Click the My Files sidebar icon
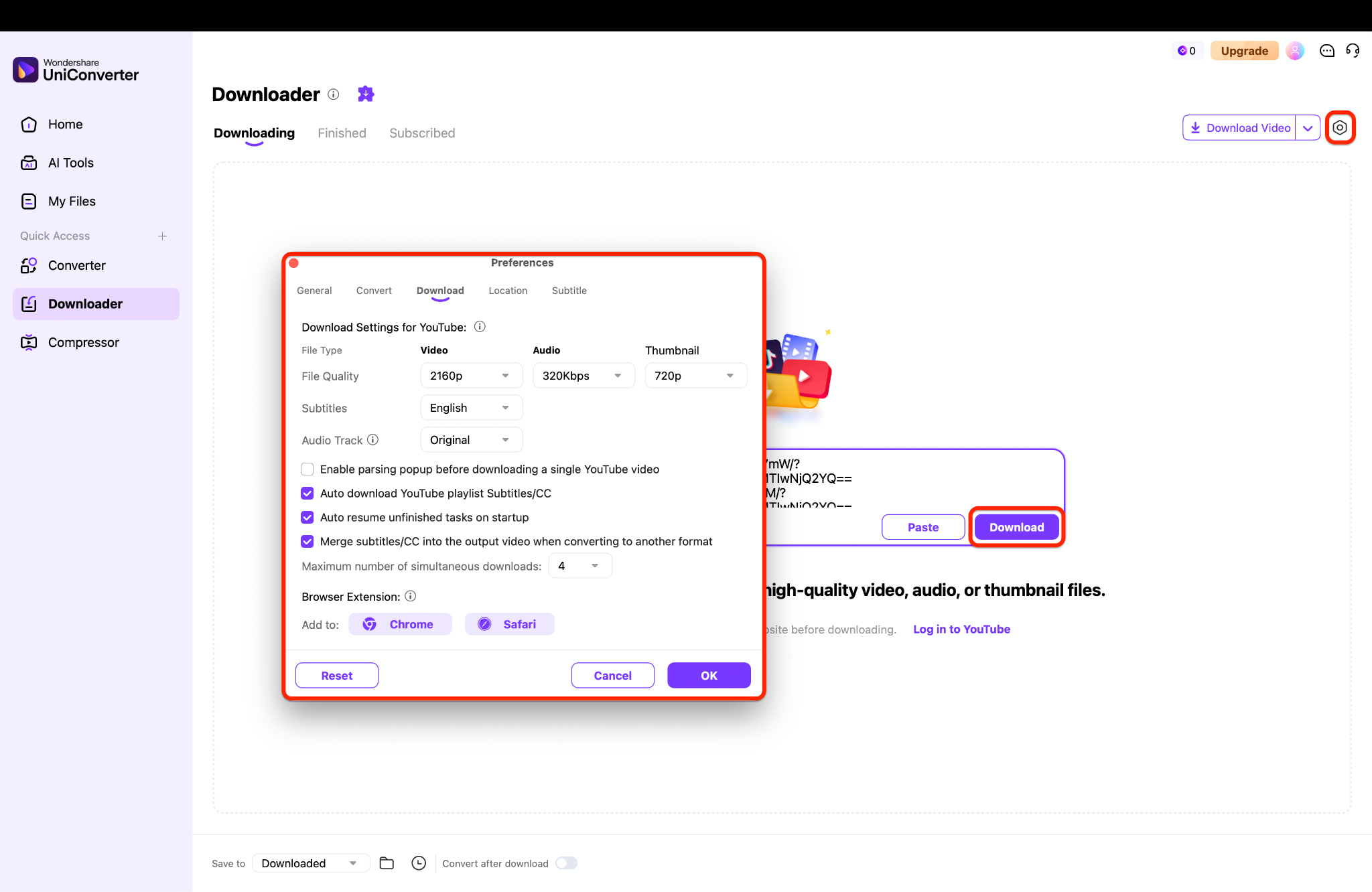This screenshot has width=1372, height=892. 29,201
